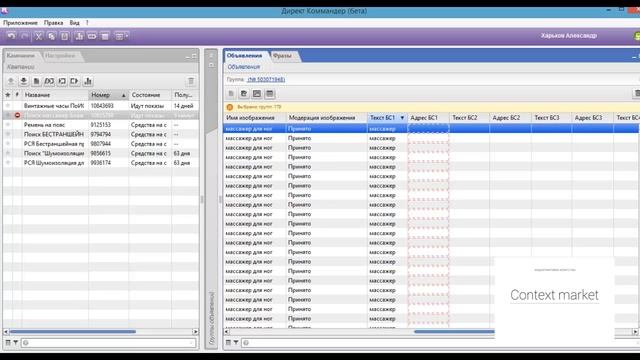Click left scroll arrow of ads table
640x360 pixels.
coord(227,332)
